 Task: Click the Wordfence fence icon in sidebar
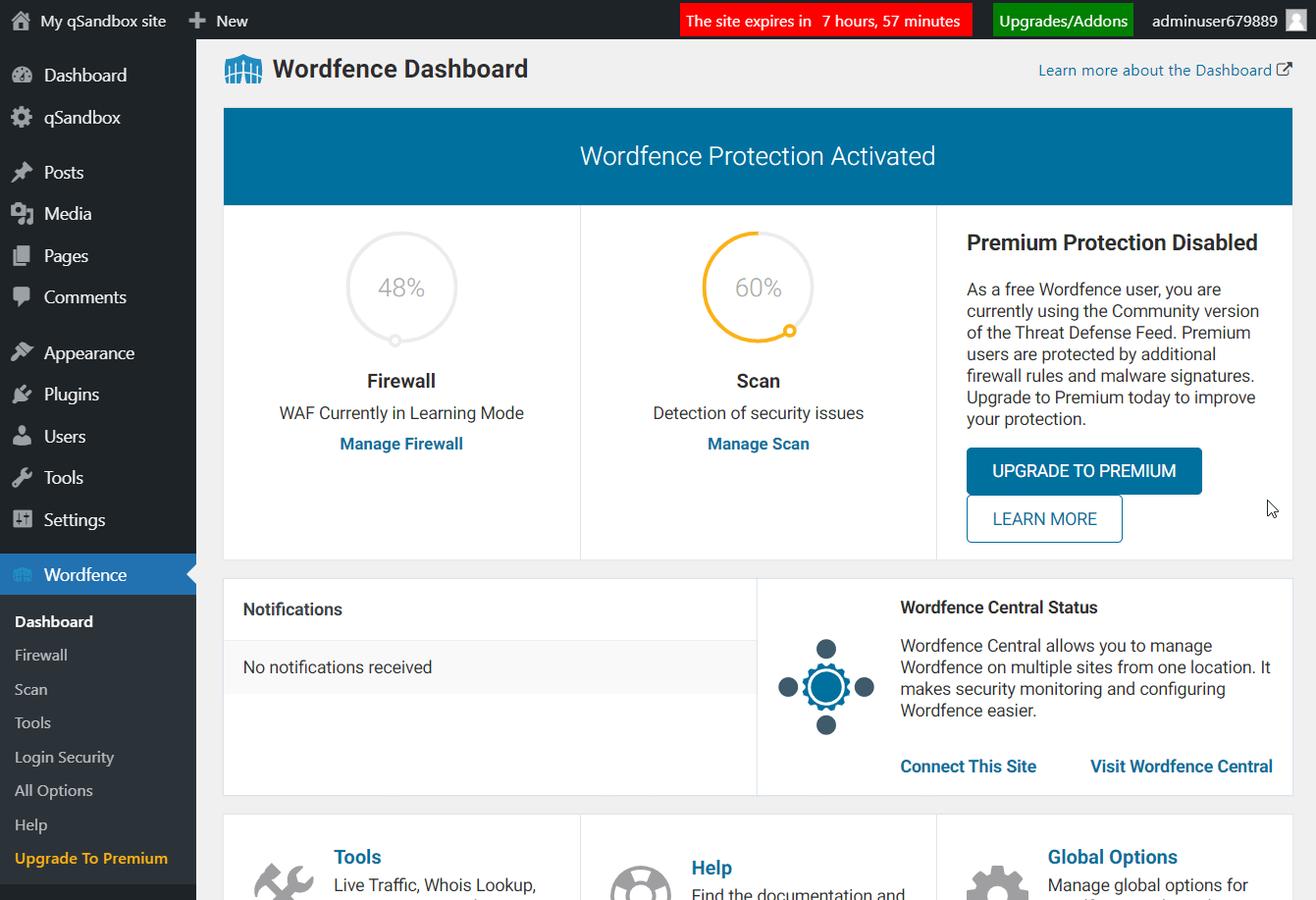click(22, 575)
